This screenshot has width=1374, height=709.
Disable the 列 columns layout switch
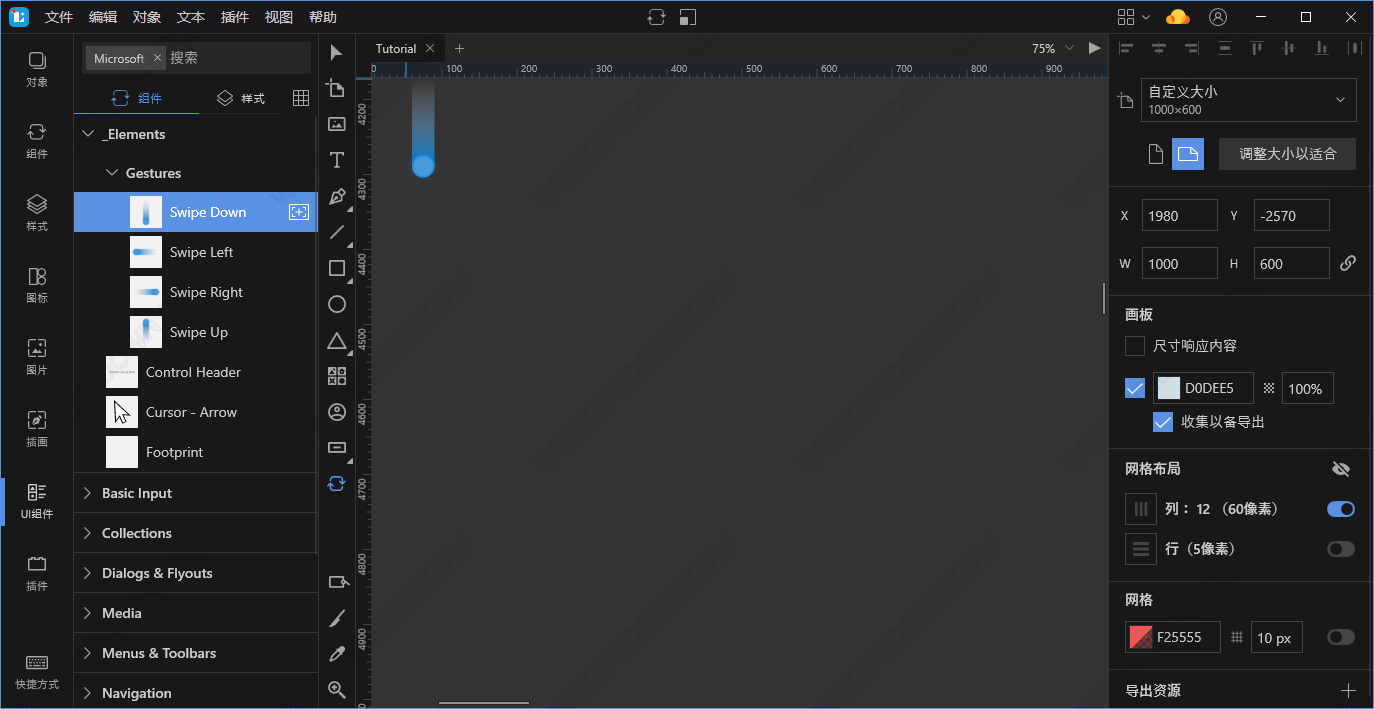click(1341, 509)
